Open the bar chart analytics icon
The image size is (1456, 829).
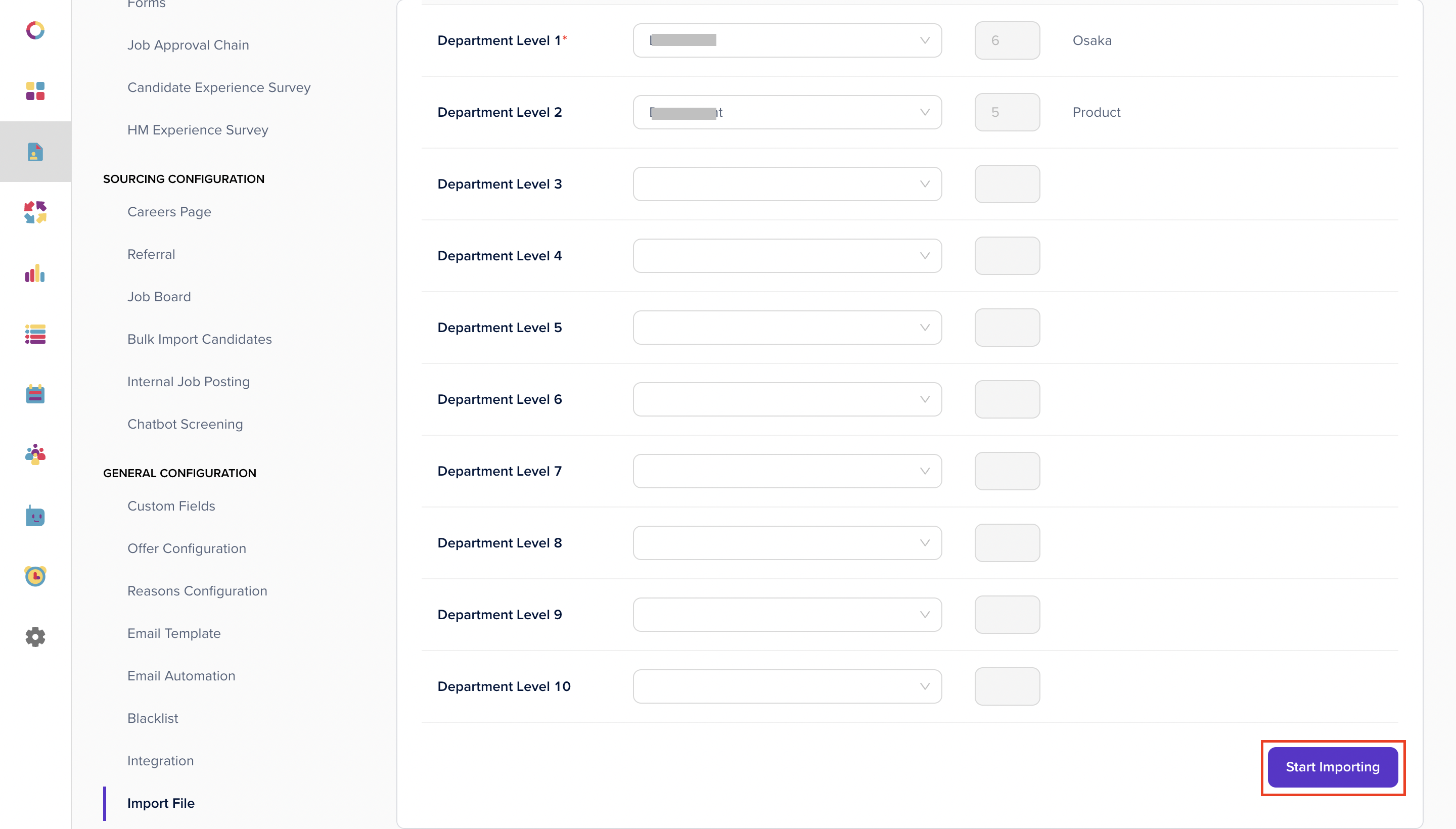pos(35,273)
